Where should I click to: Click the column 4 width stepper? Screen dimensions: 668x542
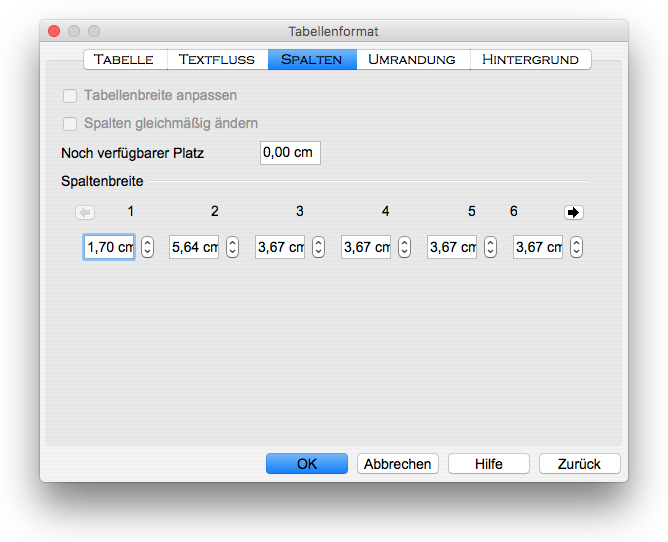point(404,247)
